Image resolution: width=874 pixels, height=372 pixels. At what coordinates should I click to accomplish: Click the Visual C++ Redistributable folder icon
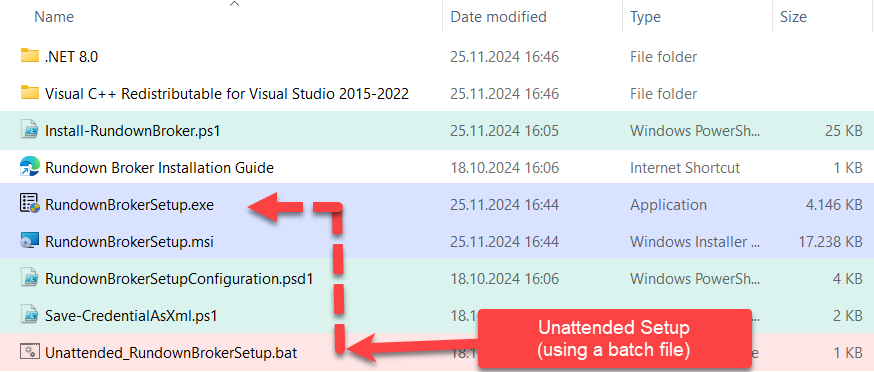click(29, 93)
